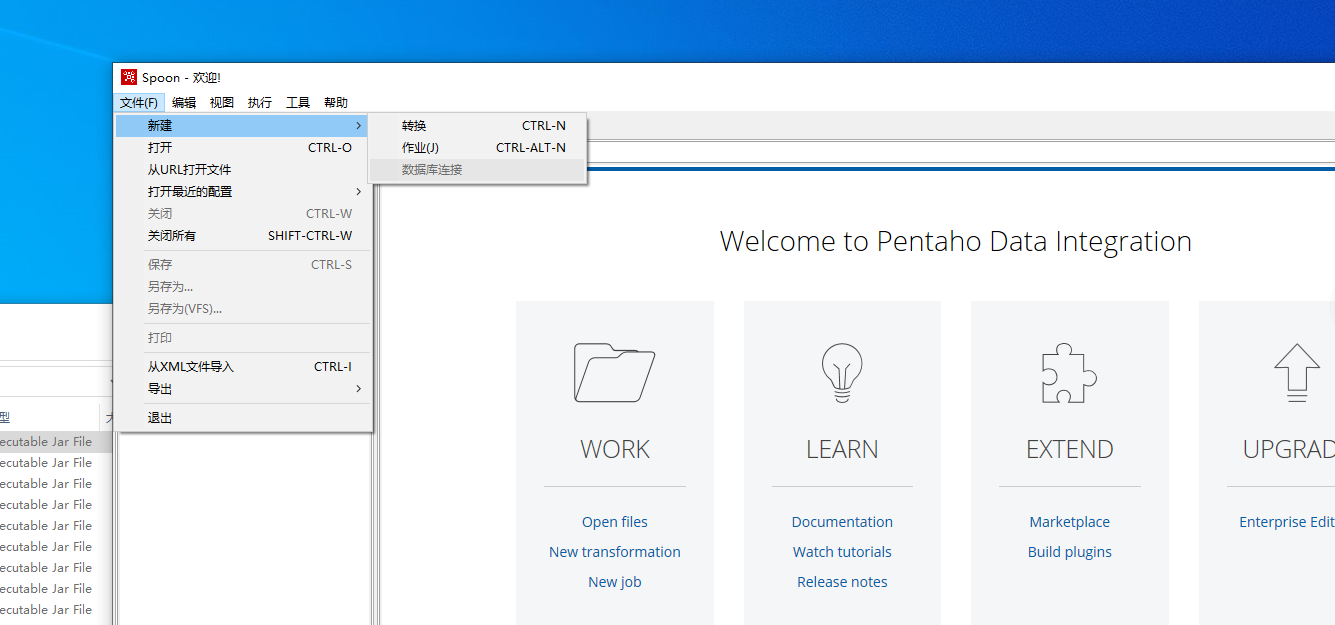The width and height of the screenshot is (1335, 625).
Task: Select 新建 in the file menu
Action: coord(243,125)
